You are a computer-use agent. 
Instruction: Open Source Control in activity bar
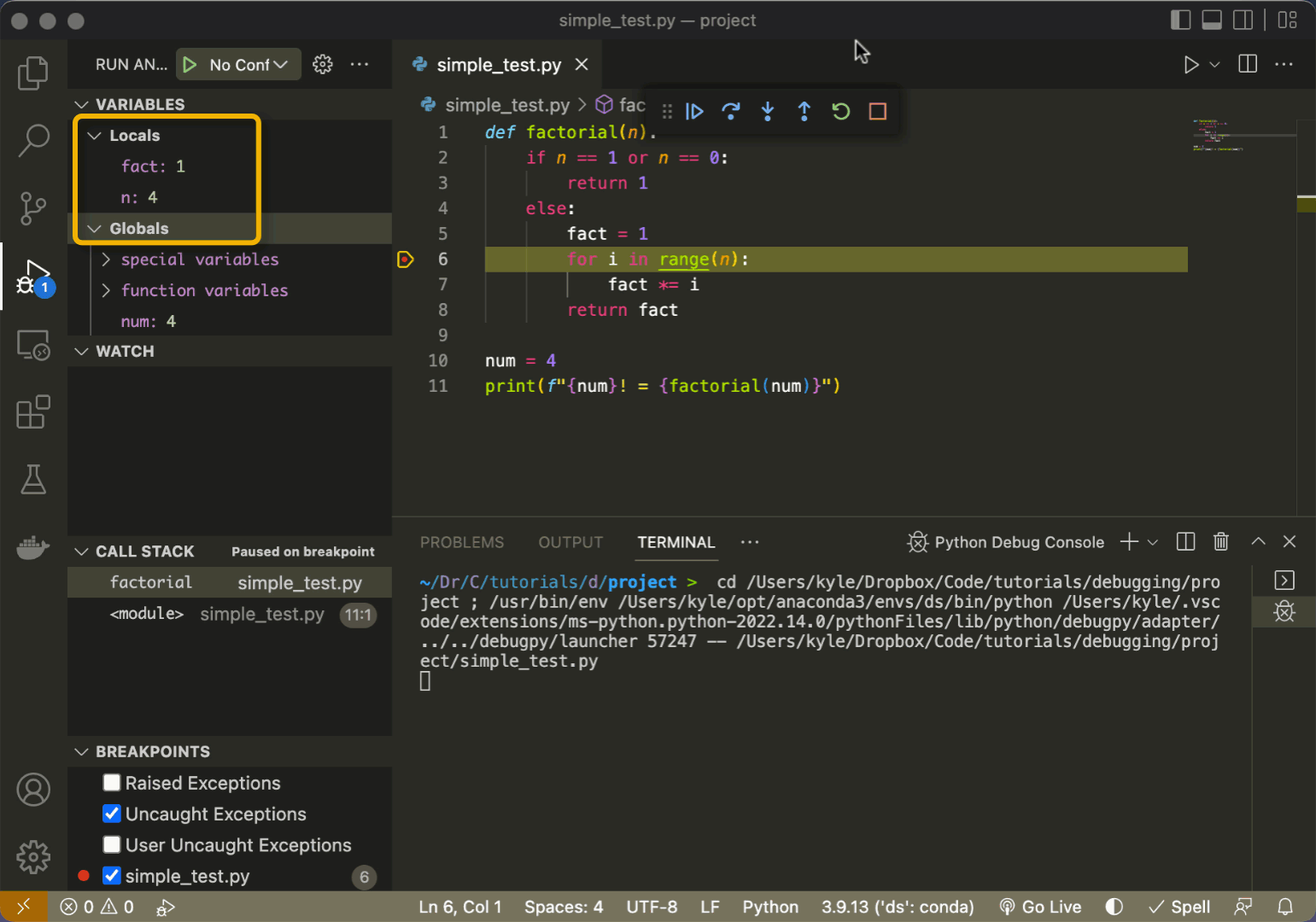click(x=33, y=208)
